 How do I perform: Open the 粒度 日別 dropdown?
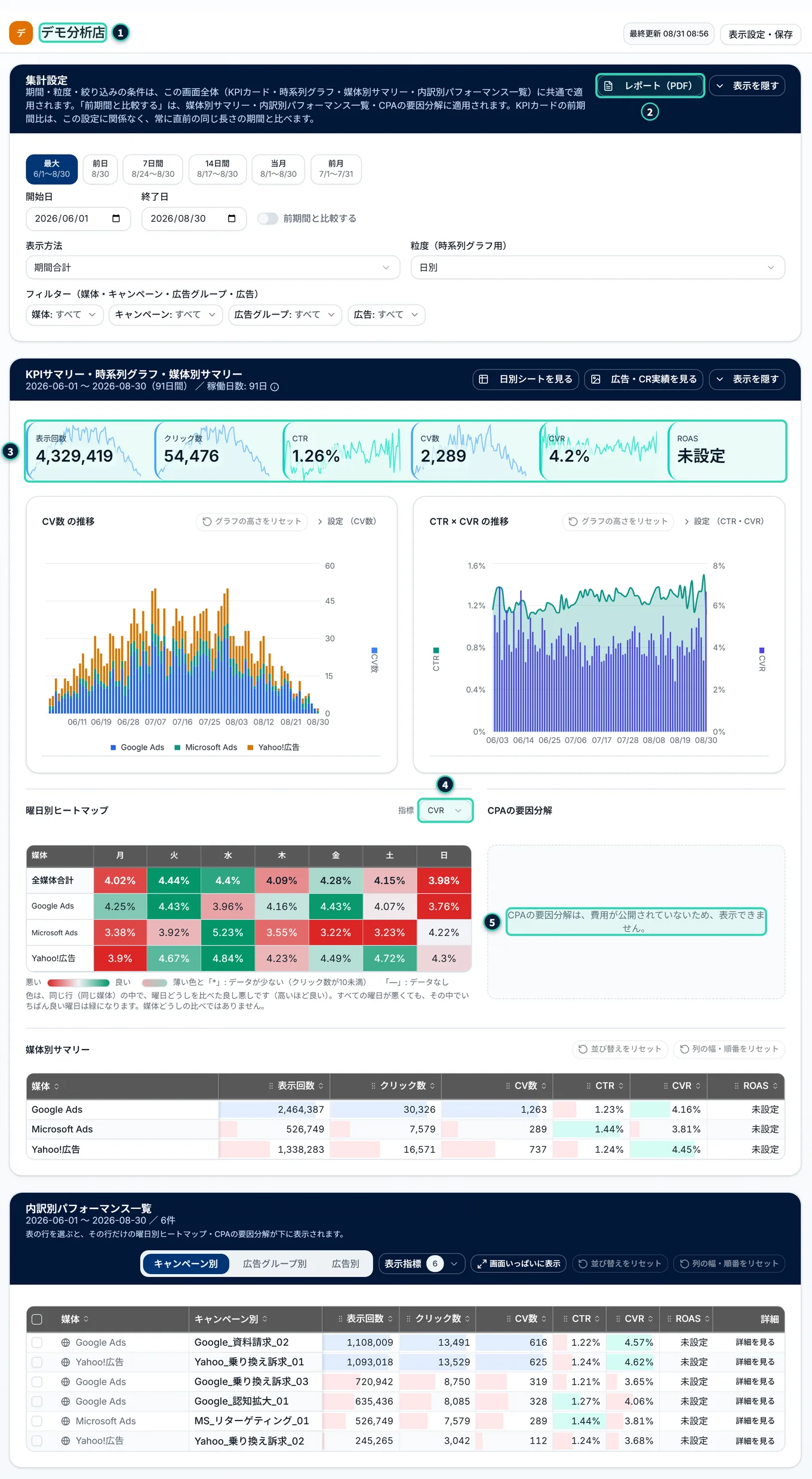click(598, 268)
